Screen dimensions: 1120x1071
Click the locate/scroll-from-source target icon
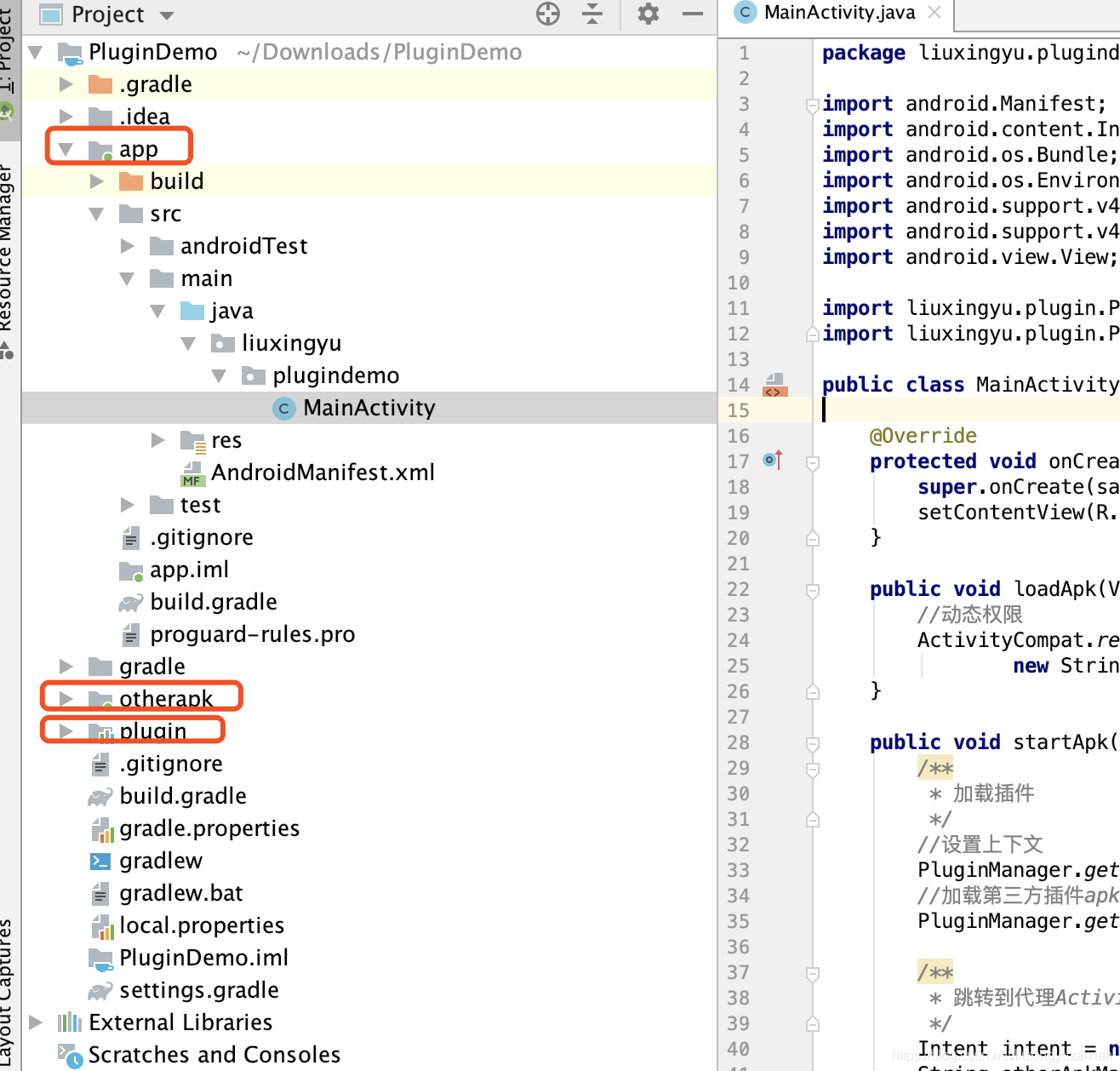click(548, 14)
